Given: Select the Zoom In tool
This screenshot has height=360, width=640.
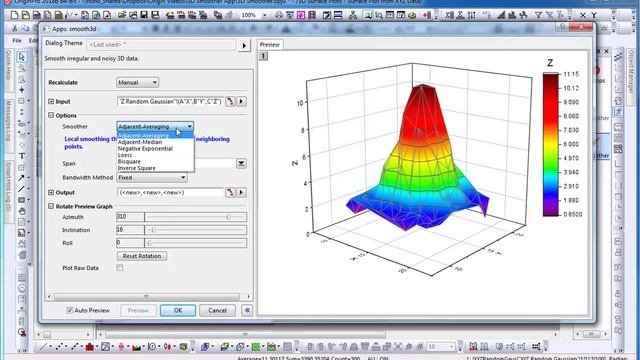Looking at the screenshot, I should pyautogui.click(x=22, y=68).
